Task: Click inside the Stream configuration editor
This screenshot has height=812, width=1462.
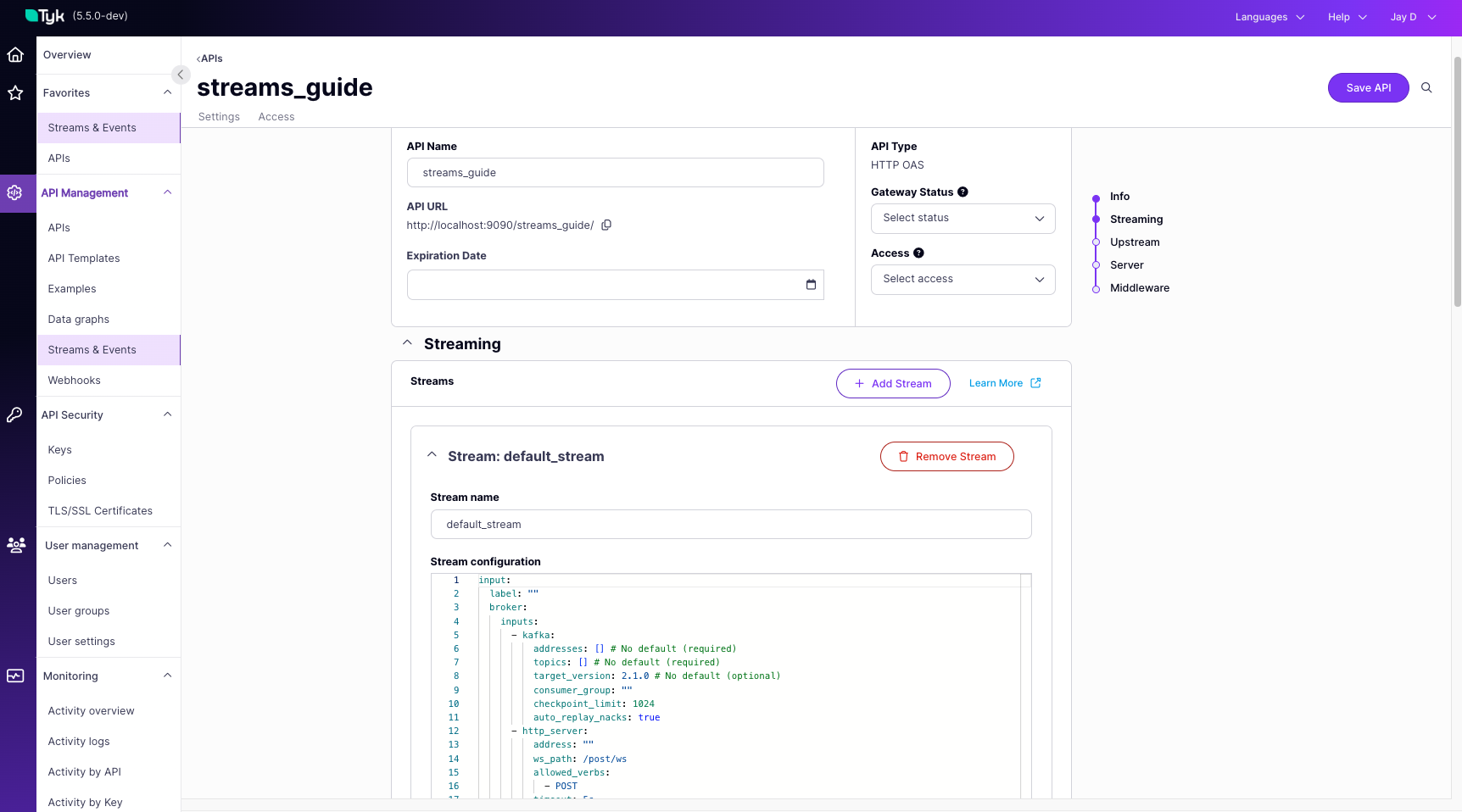Action: point(731,686)
